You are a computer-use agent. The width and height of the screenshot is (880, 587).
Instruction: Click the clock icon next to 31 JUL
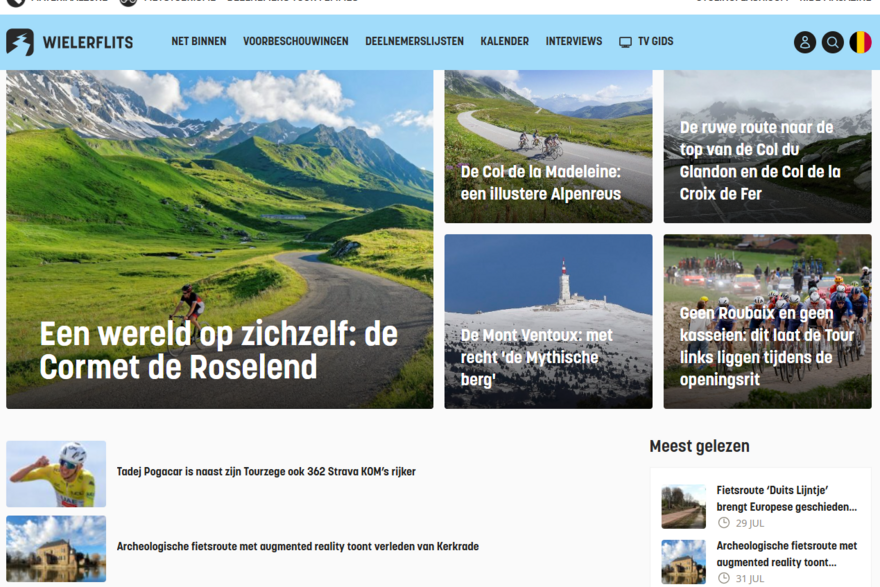pyautogui.click(x=724, y=579)
